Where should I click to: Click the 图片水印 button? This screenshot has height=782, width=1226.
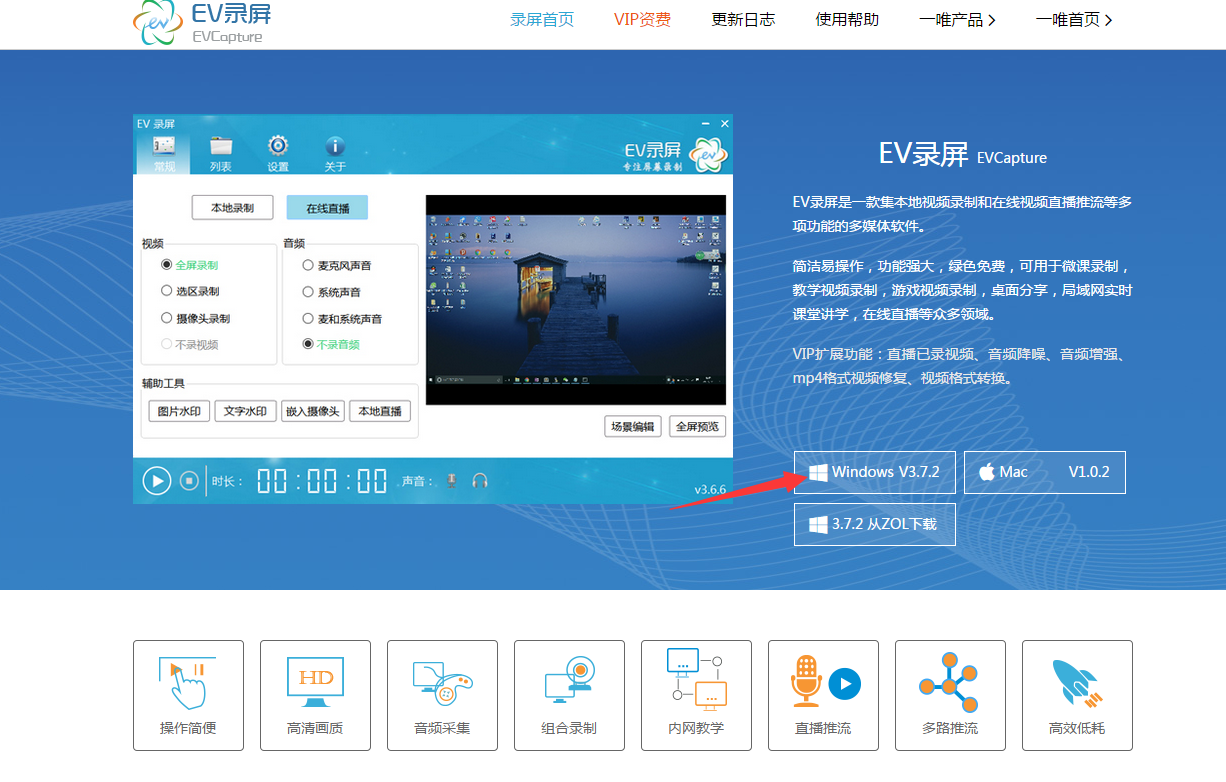(180, 411)
